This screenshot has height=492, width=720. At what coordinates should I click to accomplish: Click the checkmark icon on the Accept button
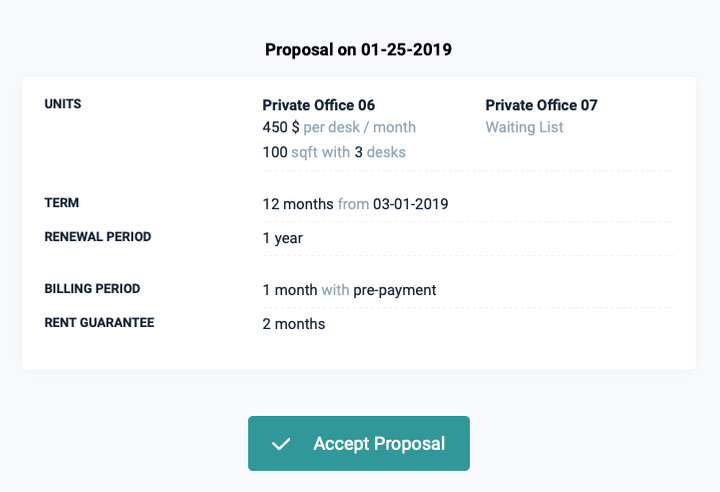point(281,444)
